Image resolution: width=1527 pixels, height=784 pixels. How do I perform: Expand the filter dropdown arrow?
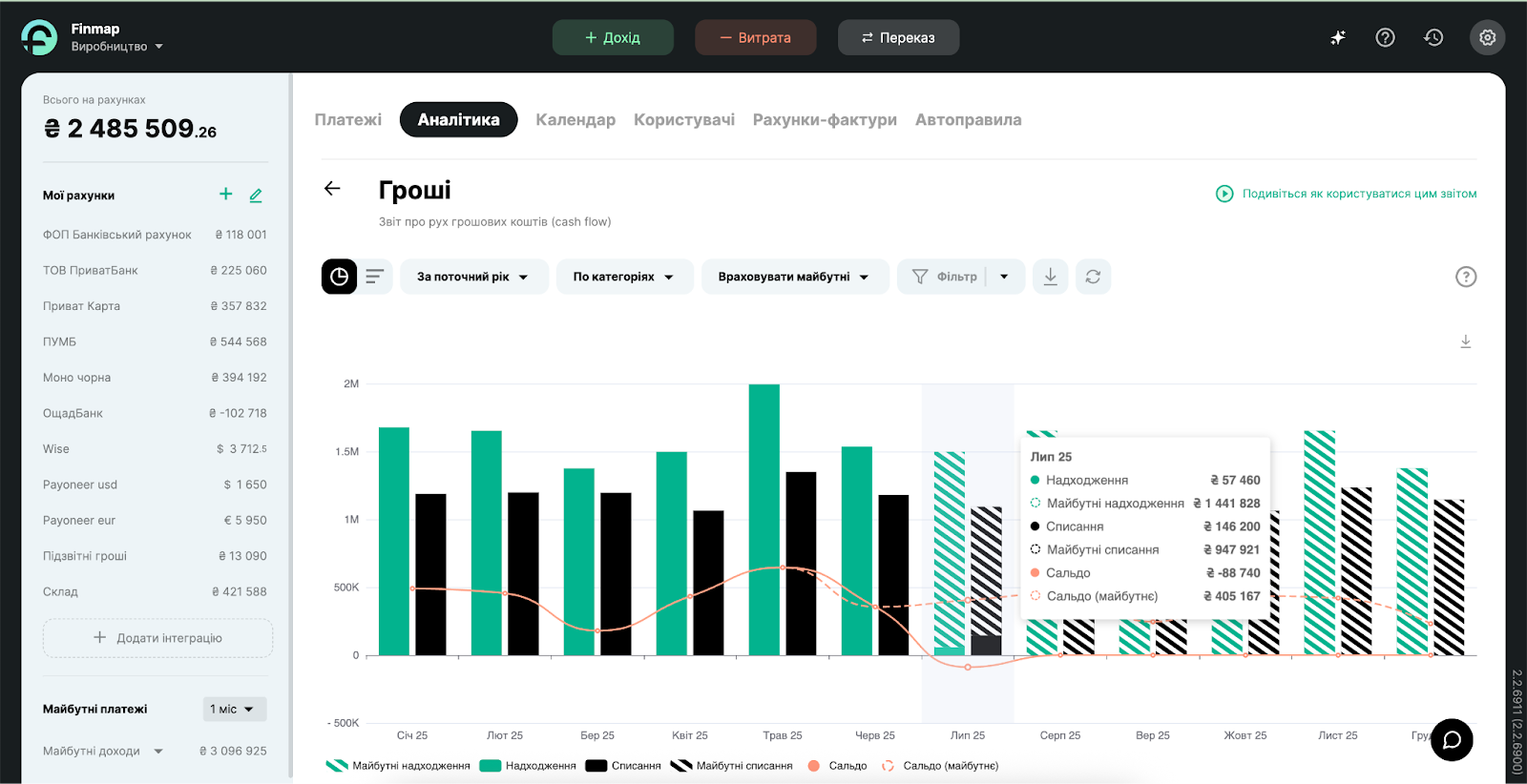pos(1005,277)
